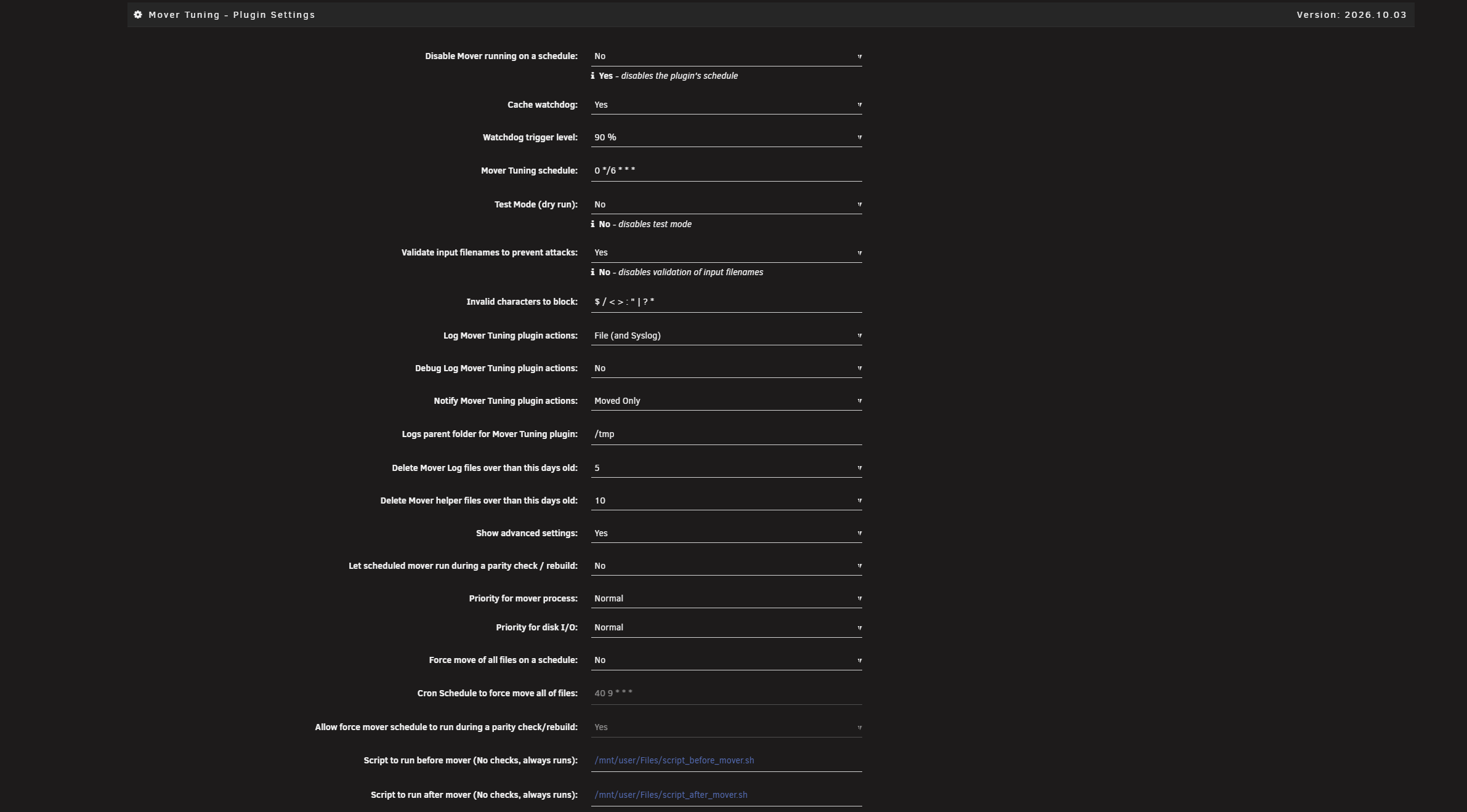Open the Cache watchdog dropdown

click(726, 105)
